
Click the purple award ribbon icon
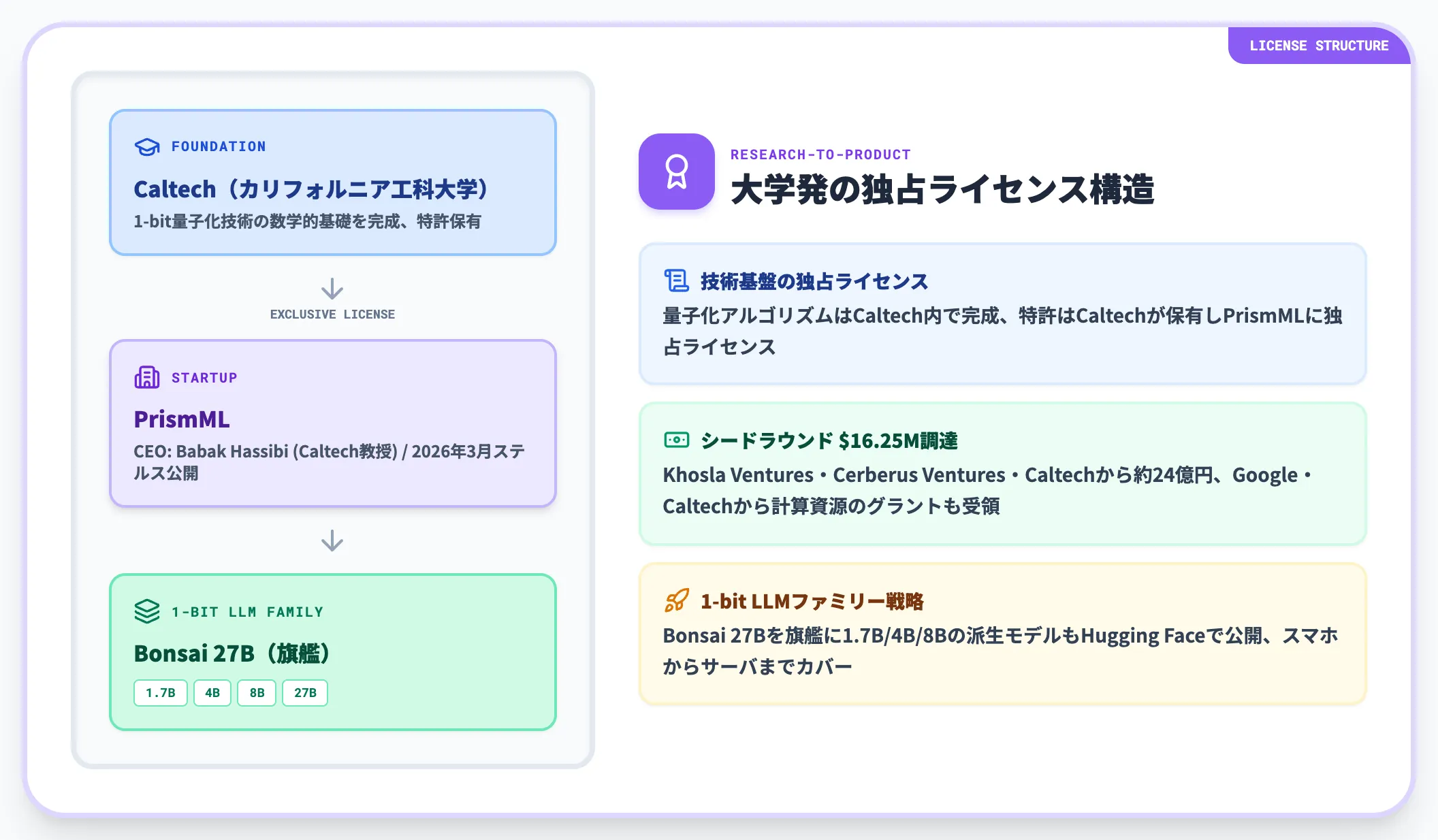676,172
